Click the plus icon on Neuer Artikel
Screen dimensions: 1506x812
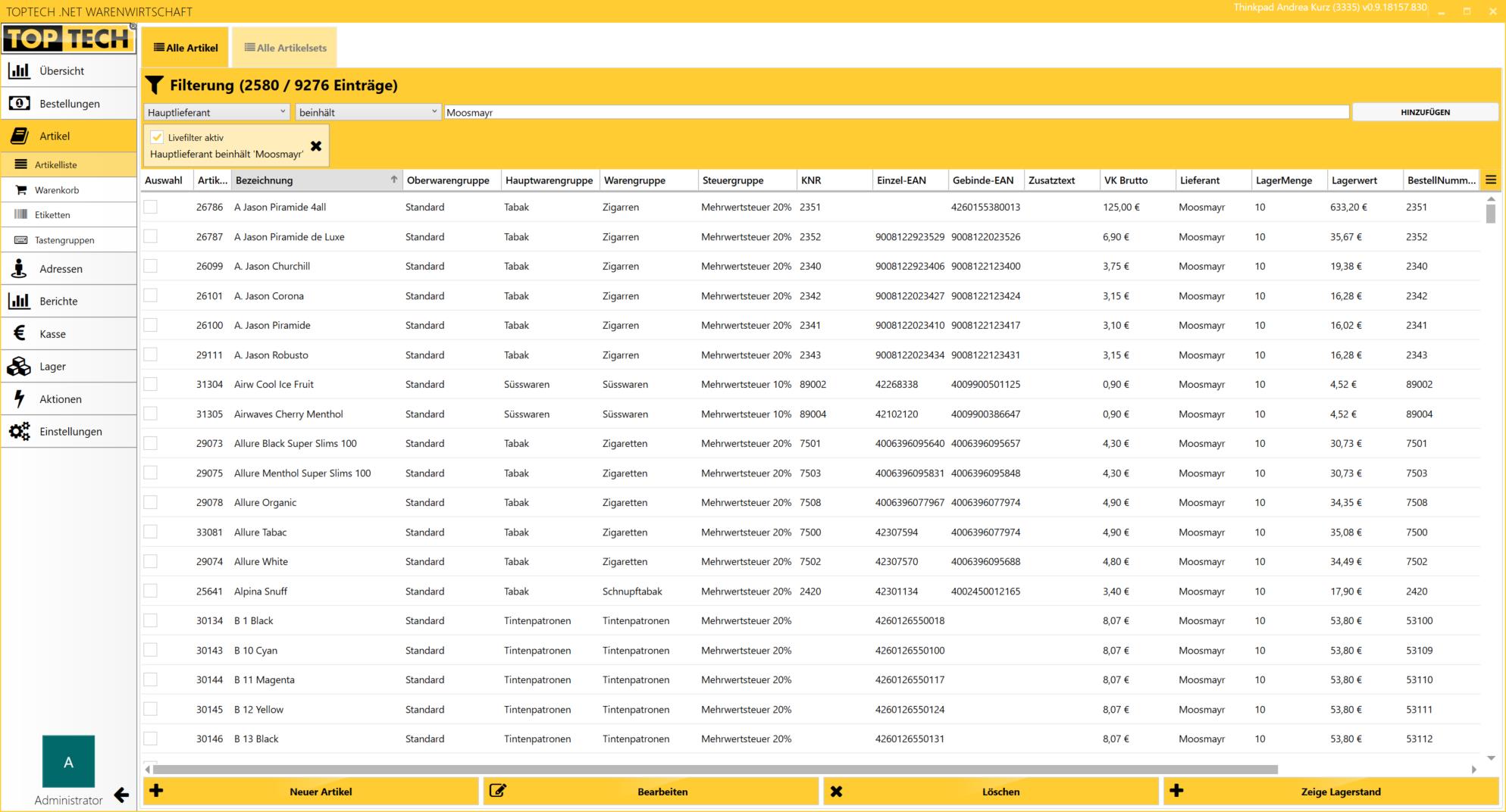coord(156,791)
